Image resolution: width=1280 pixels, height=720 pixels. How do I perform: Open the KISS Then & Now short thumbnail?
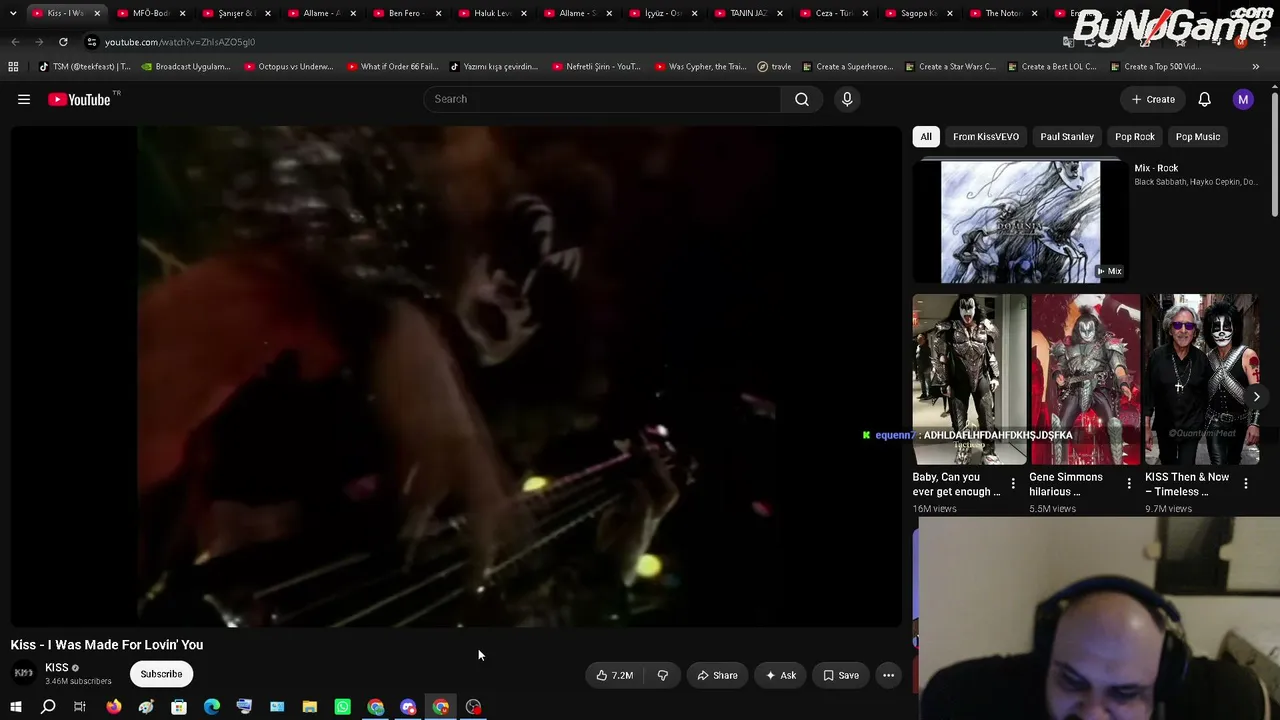click(x=1202, y=379)
